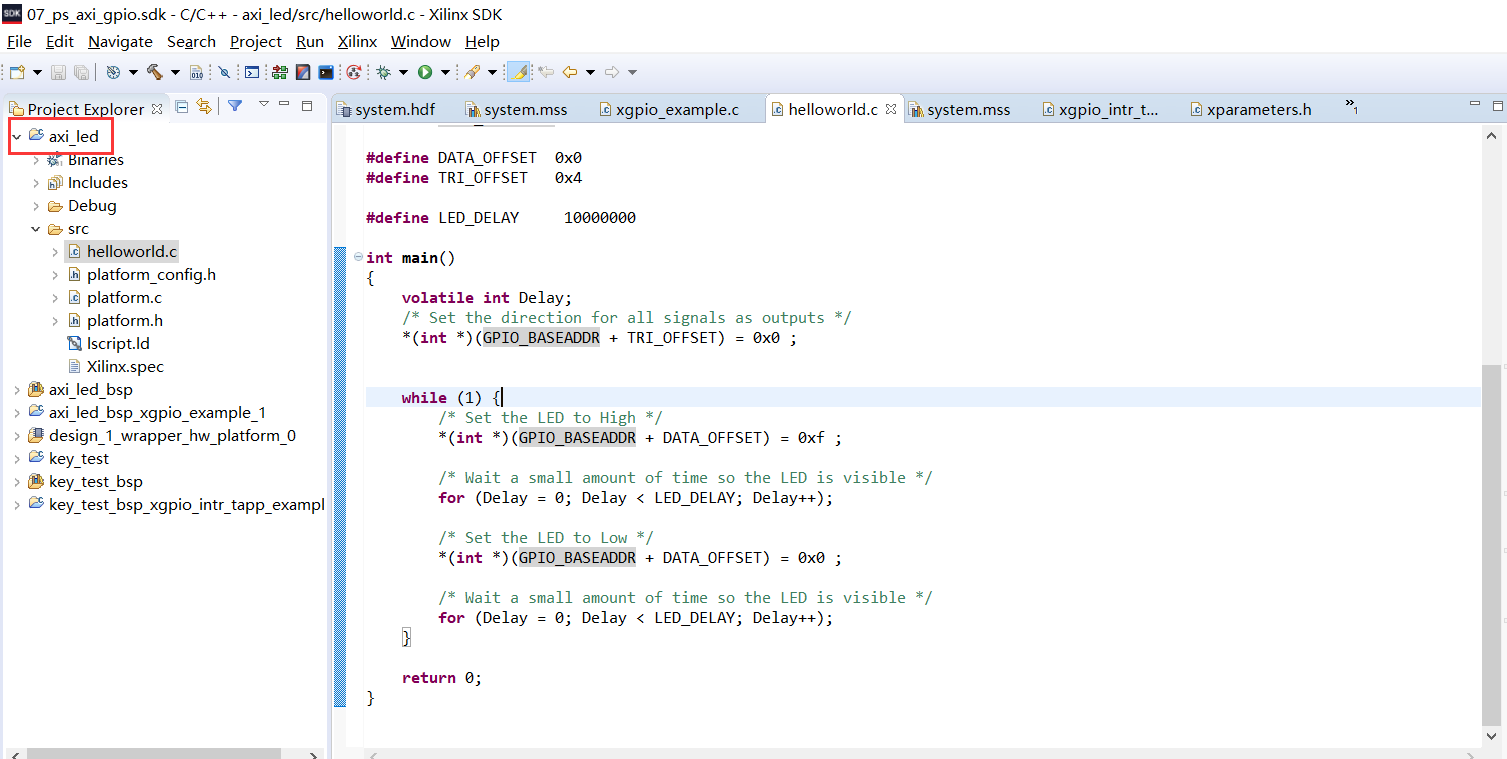This screenshot has width=1507, height=759.
Task: Click the New project wizard icon
Action: 17,72
